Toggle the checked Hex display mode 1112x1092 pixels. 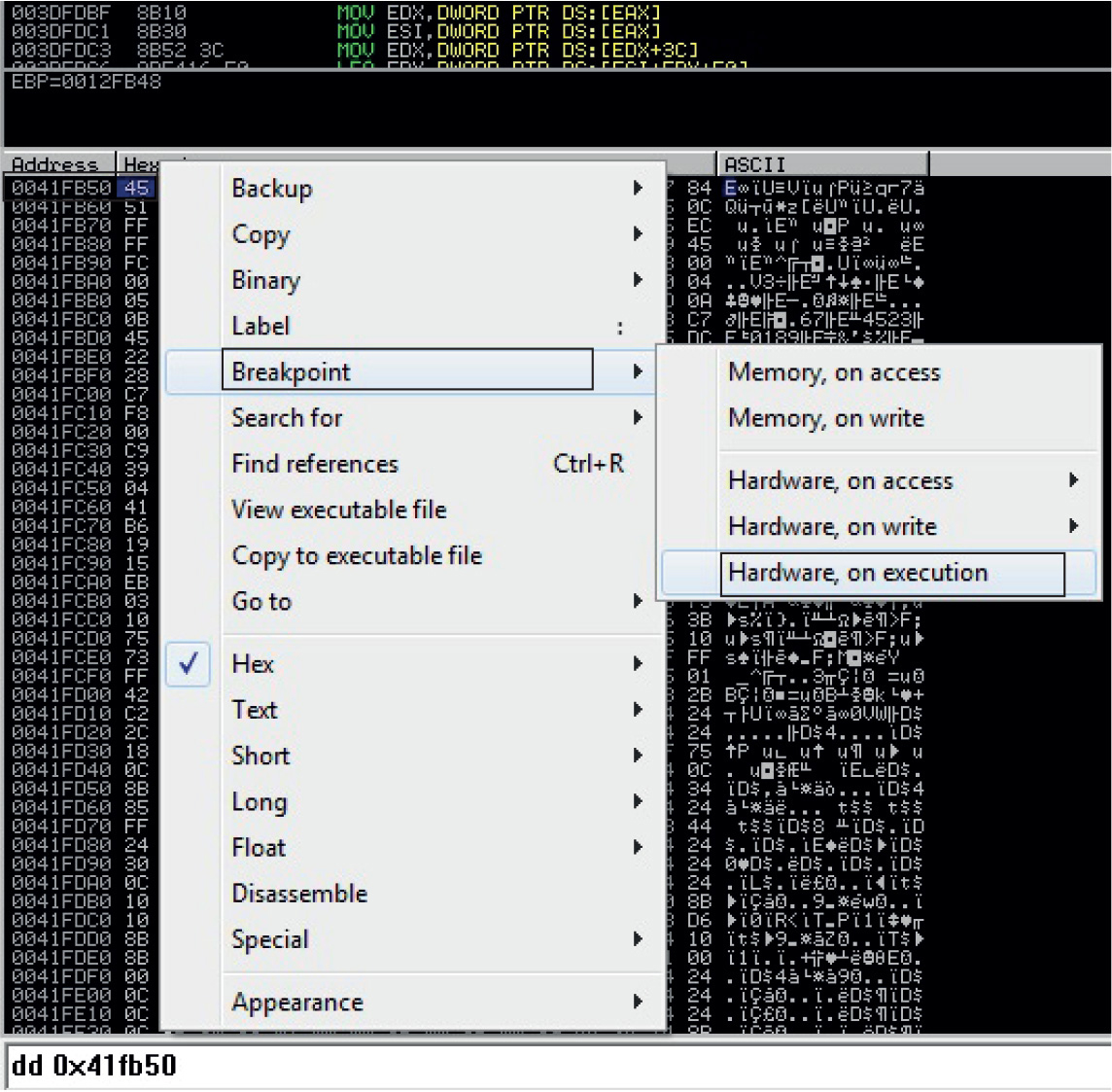click(x=415, y=663)
